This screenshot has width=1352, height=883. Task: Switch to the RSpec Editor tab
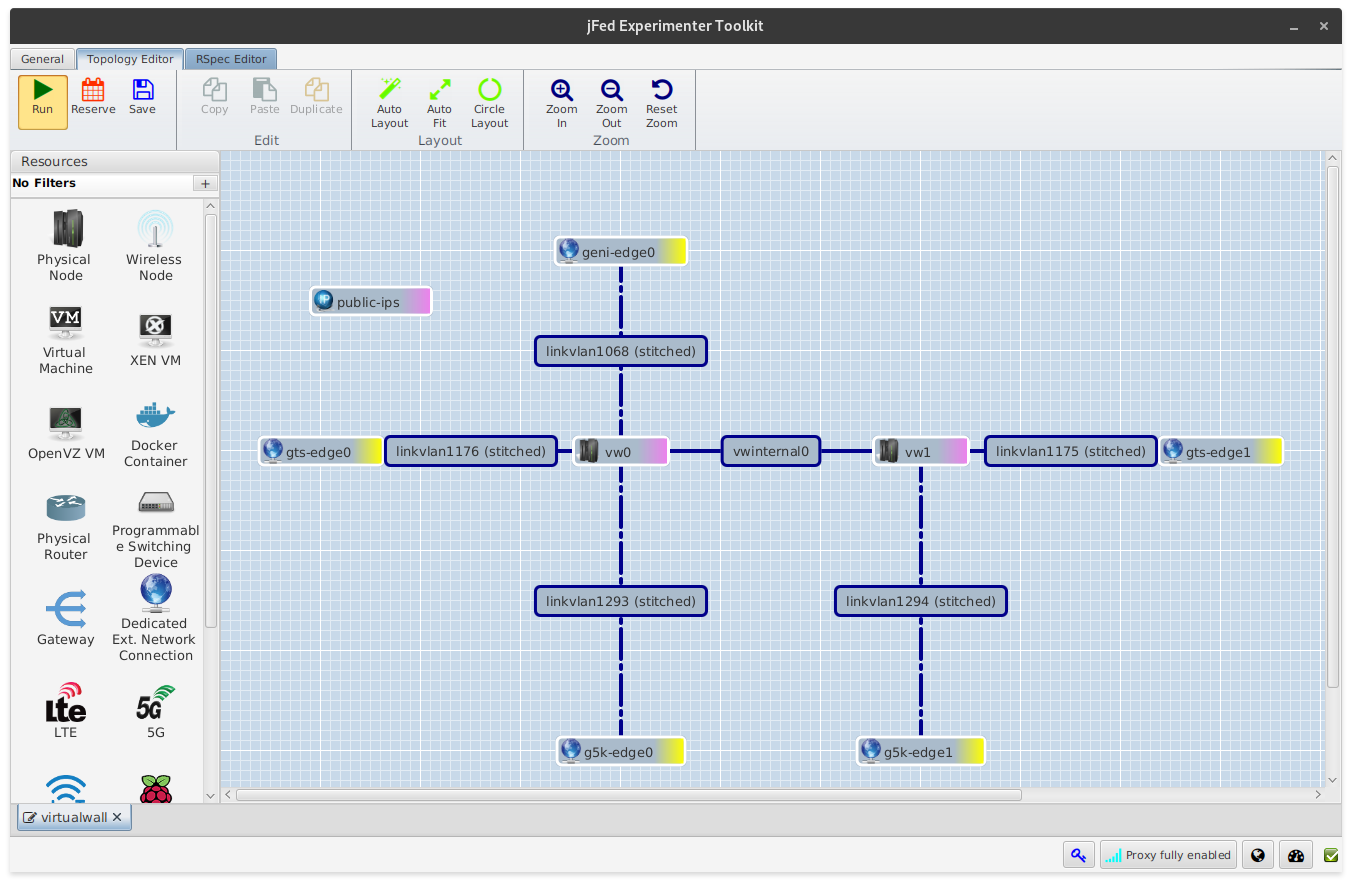click(231, 59)
